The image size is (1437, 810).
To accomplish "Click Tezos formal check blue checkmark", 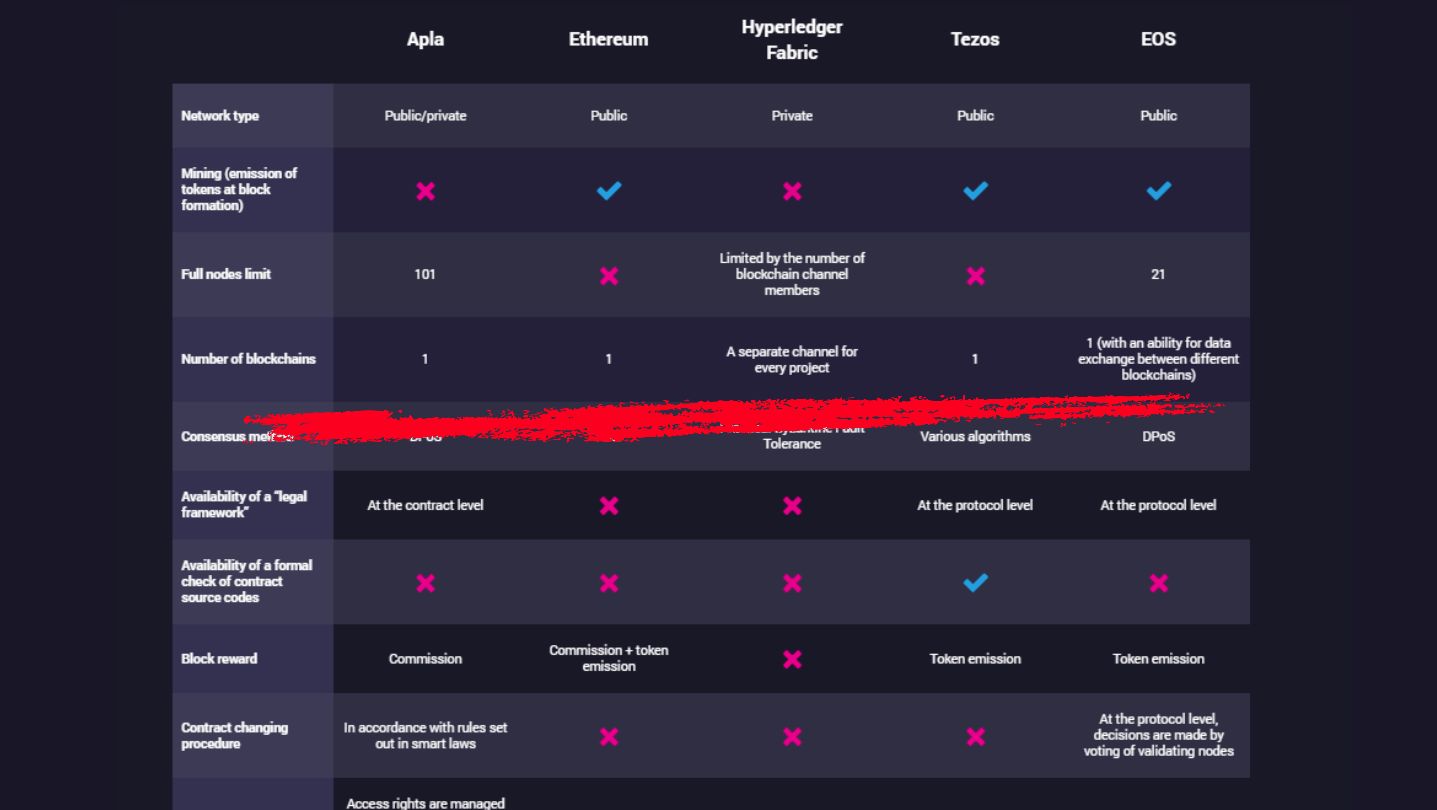I will tap(975, 582).
